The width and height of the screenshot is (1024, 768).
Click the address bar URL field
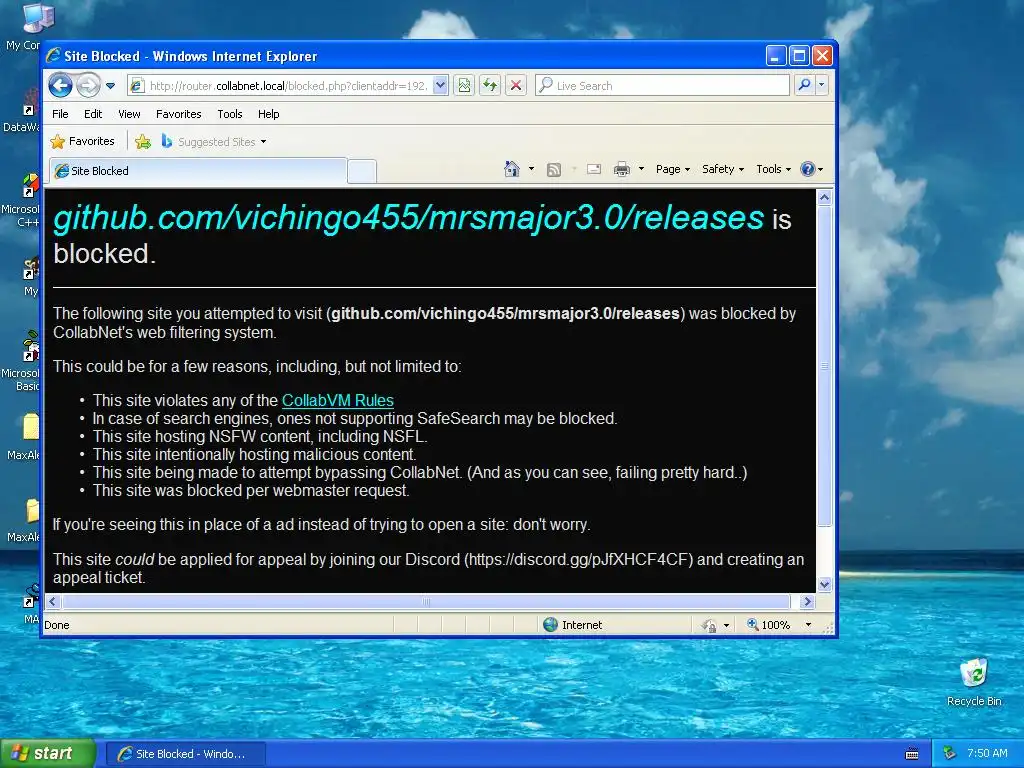pos(287,86)
